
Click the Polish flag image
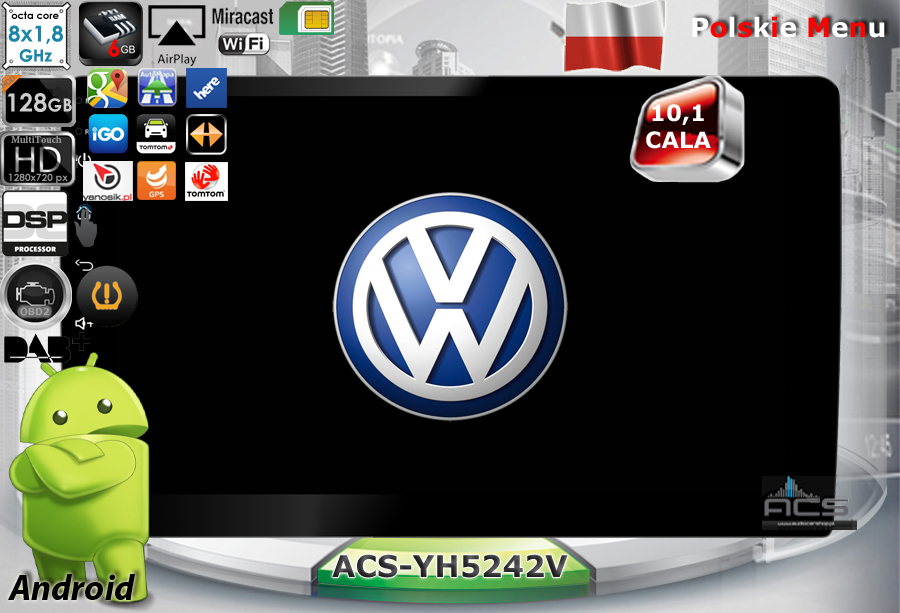tap(614, 36)
